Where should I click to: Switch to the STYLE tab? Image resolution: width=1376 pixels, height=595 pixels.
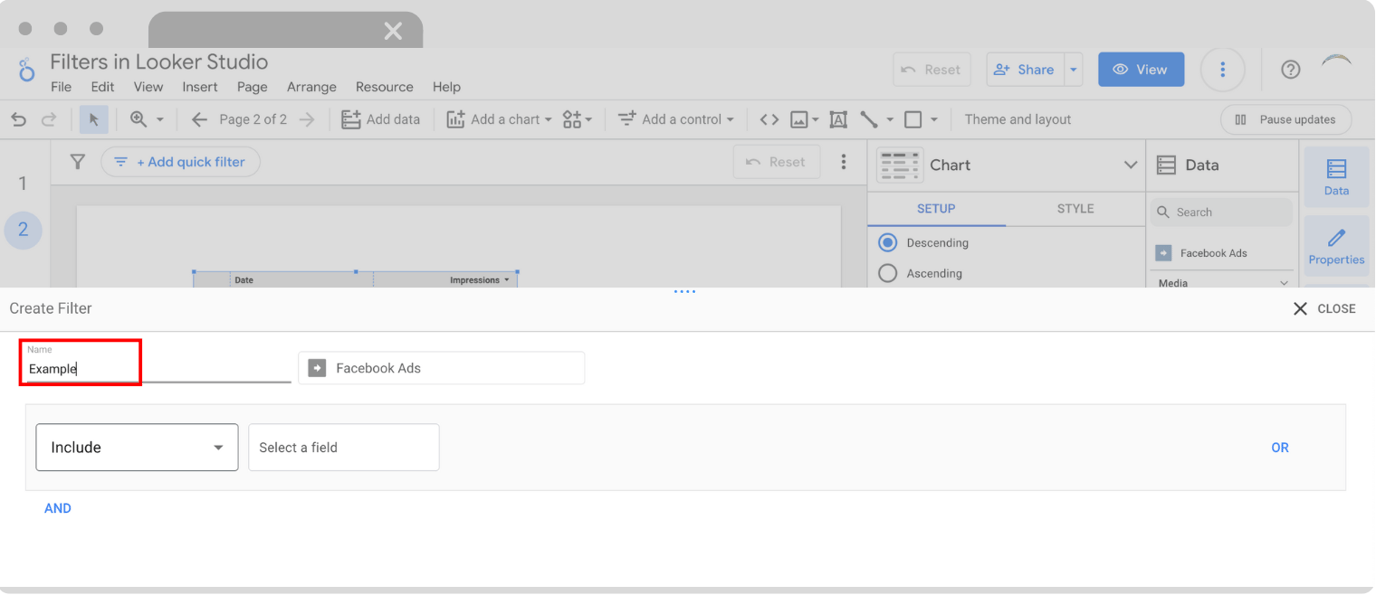coord(1074,209)
